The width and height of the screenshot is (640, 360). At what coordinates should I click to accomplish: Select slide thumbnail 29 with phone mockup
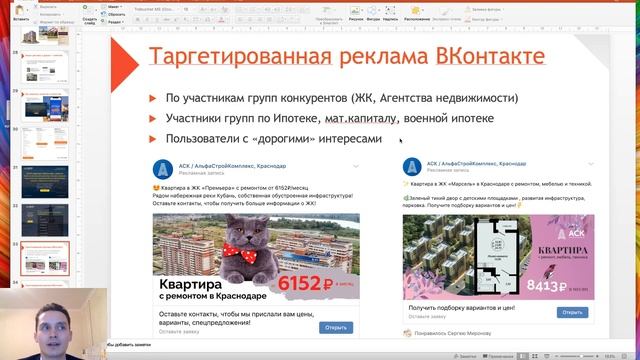click(x=44, y=106)
